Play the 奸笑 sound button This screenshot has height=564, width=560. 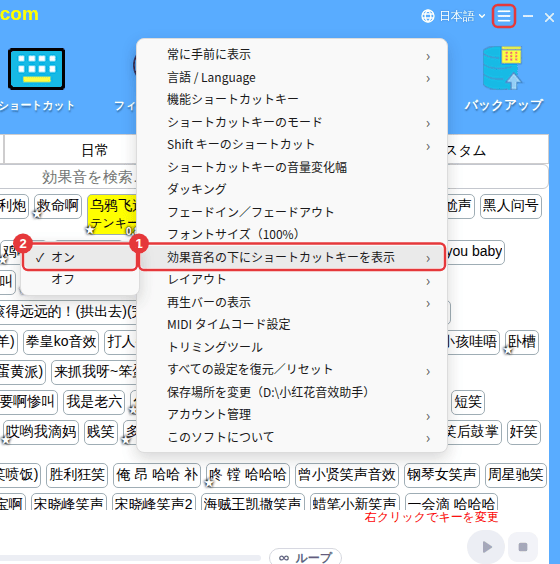click(524, 432)
